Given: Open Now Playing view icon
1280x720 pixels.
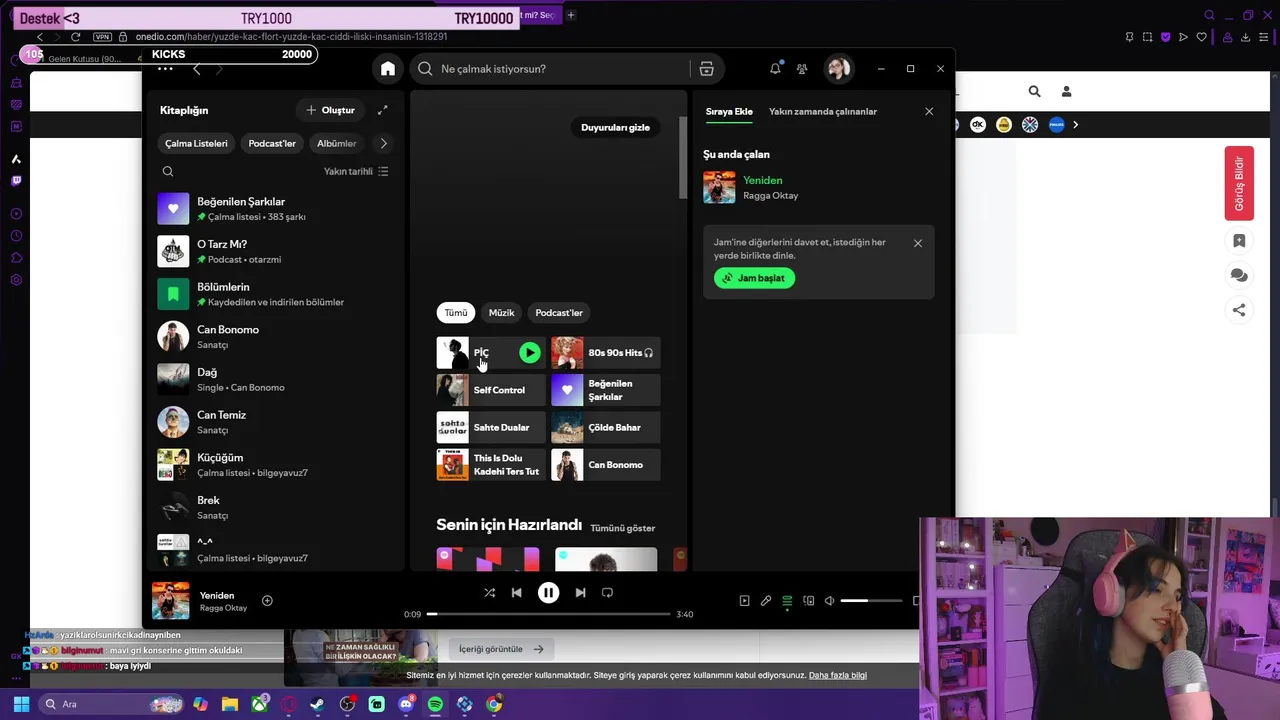Looking at the screenshot, I should (744, 601).
